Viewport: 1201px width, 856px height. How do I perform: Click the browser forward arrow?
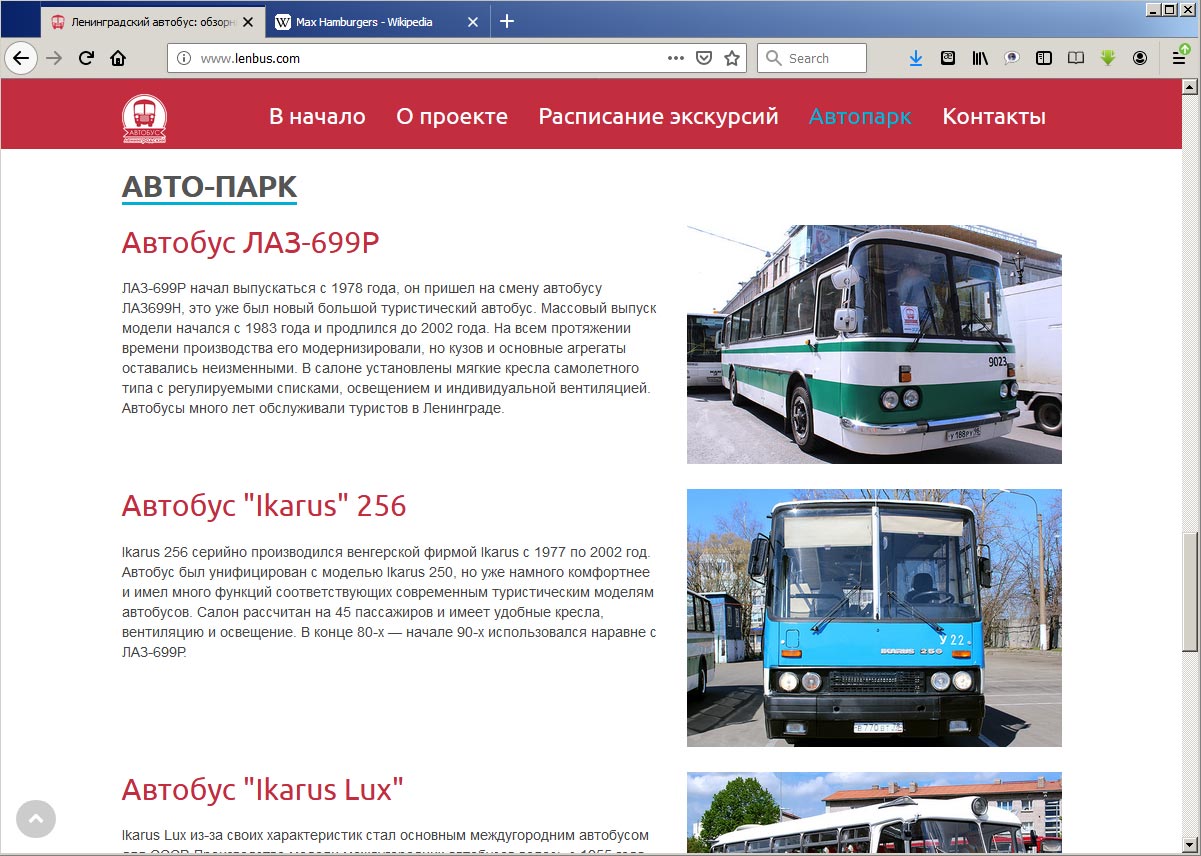tap(54, 58)
